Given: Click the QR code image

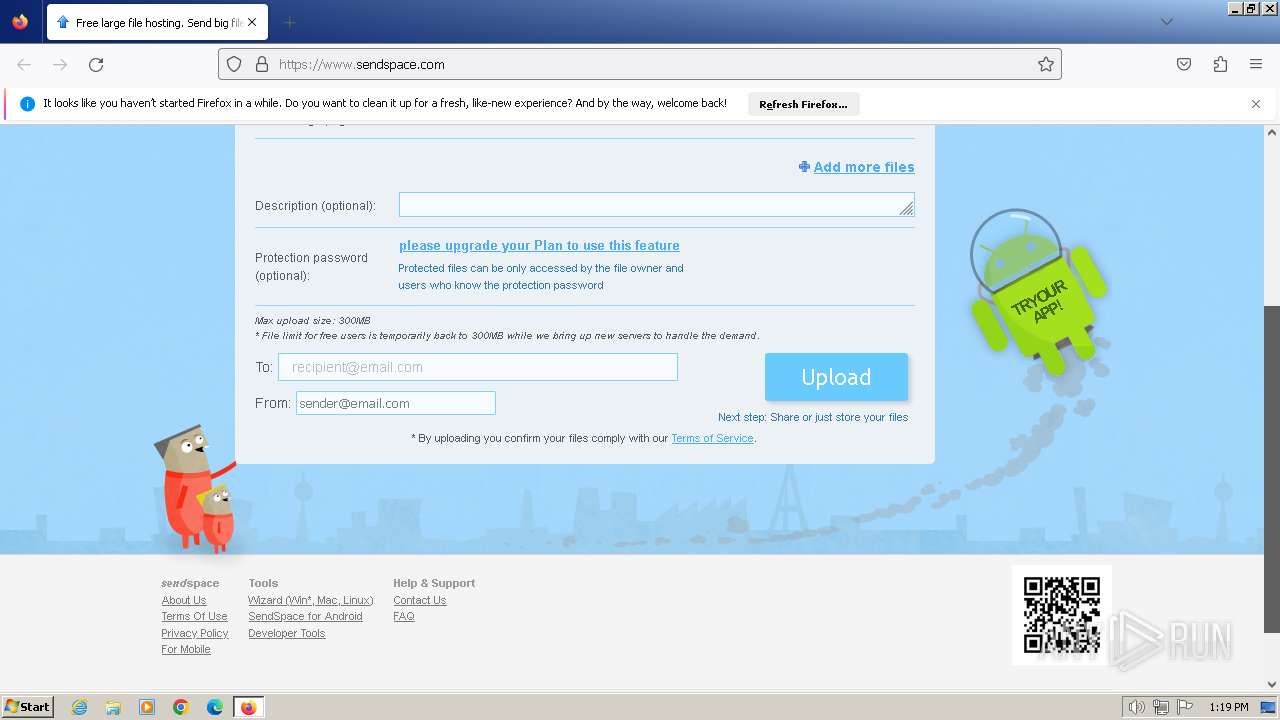Looking at the screenshot, I should tap(1061, 614).
